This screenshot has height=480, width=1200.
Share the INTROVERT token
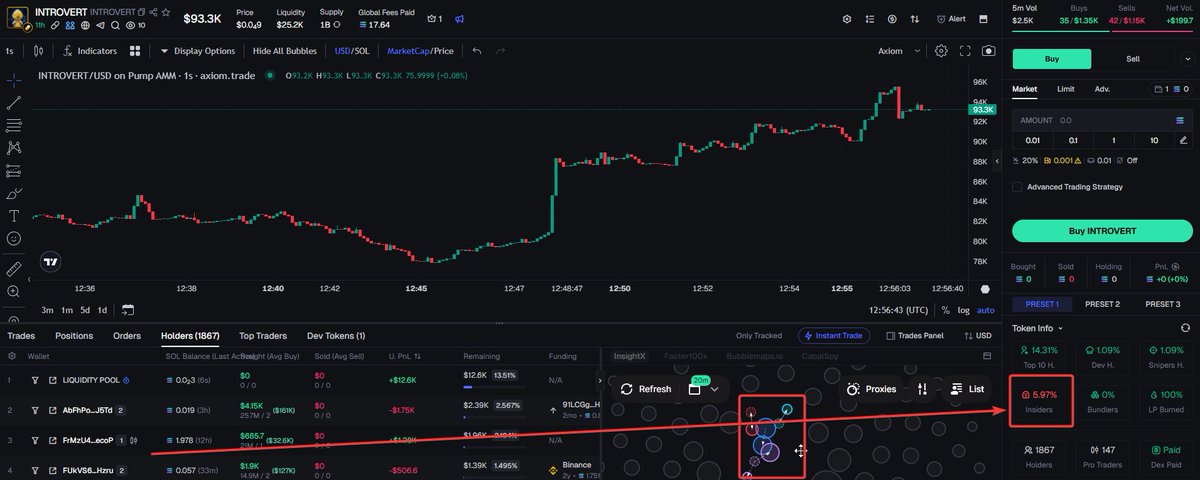coord(152,12)
